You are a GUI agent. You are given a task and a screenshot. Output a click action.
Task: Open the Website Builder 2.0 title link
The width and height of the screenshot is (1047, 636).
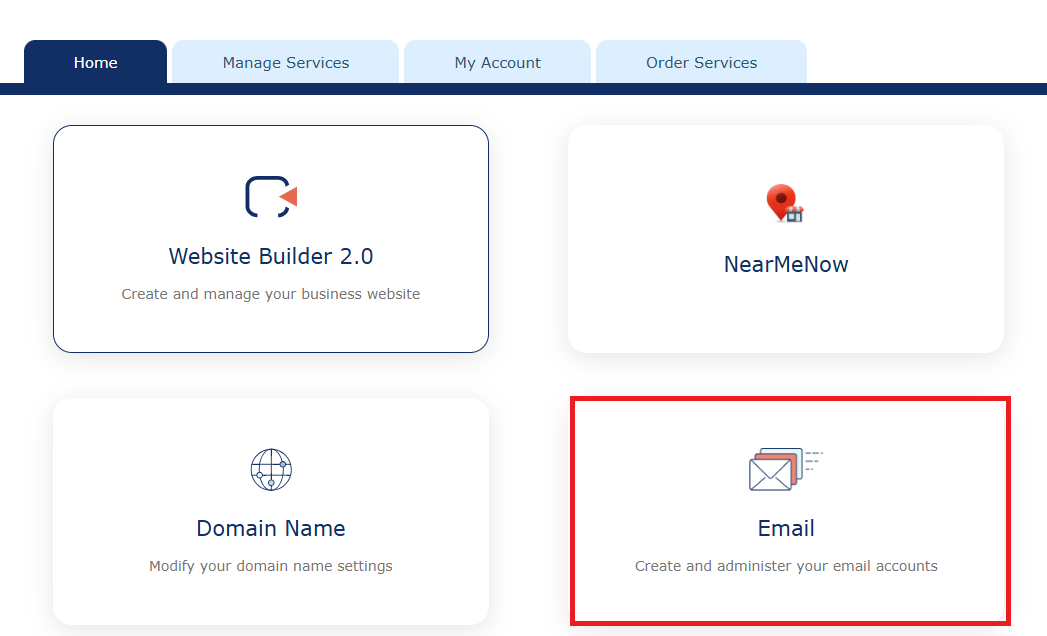[271, 256]
